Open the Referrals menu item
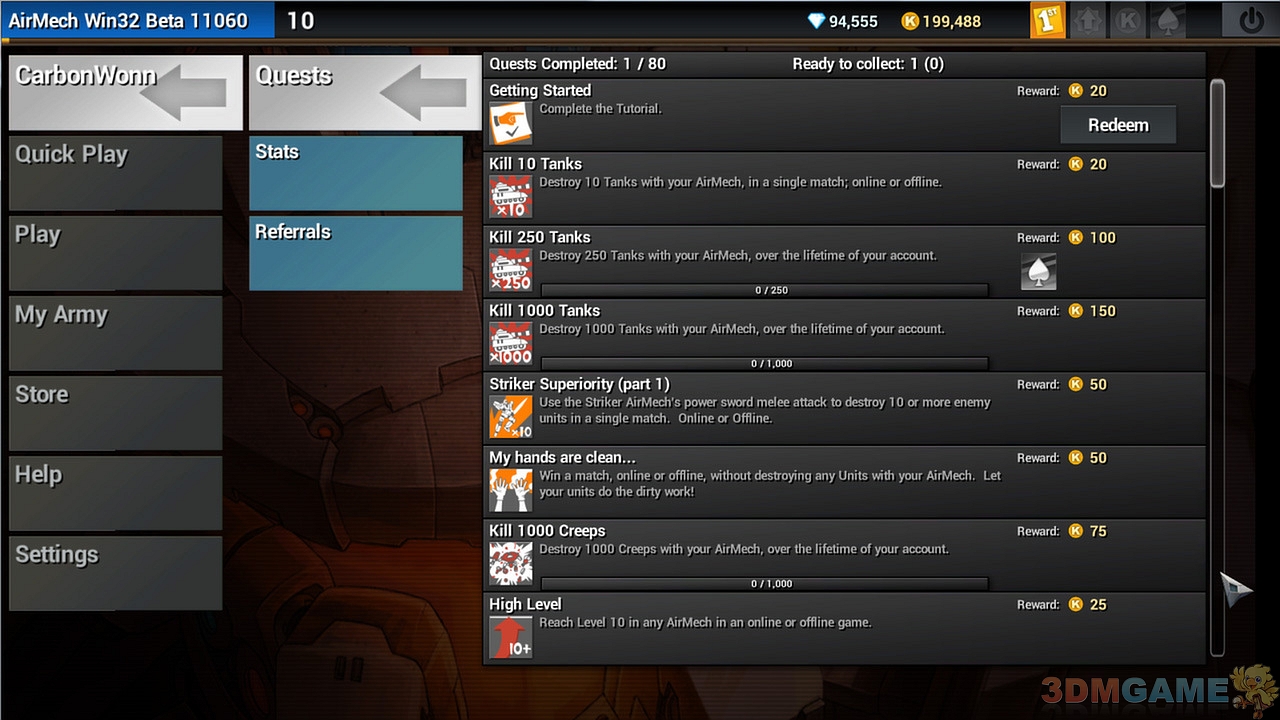Screen dimensions: 1280x720 [x=356, y=253]
